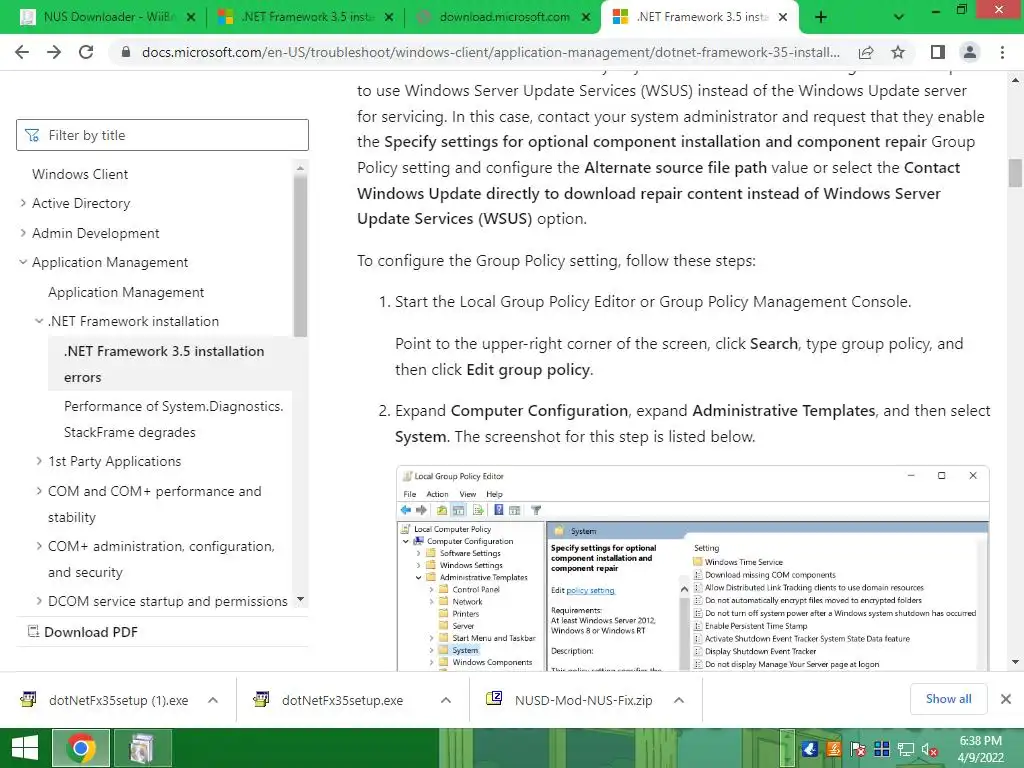Click the sidebar scrollbar down arrow
The width and height of the screenshot is (1024, 768).
click(300, 599)
